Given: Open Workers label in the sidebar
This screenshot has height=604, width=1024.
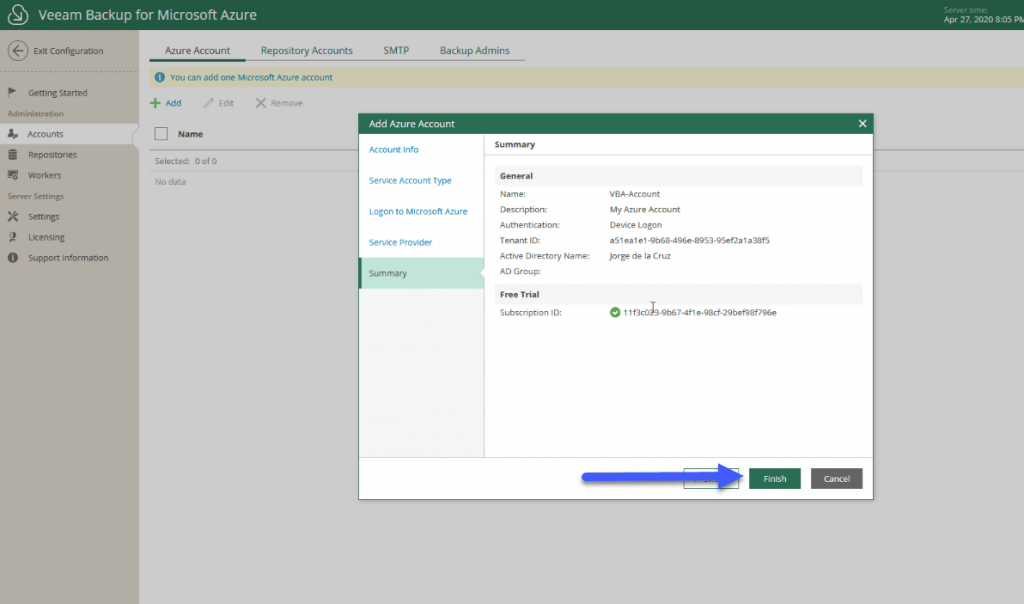Looking at the screenshot, I should click(x=44, y=175).
